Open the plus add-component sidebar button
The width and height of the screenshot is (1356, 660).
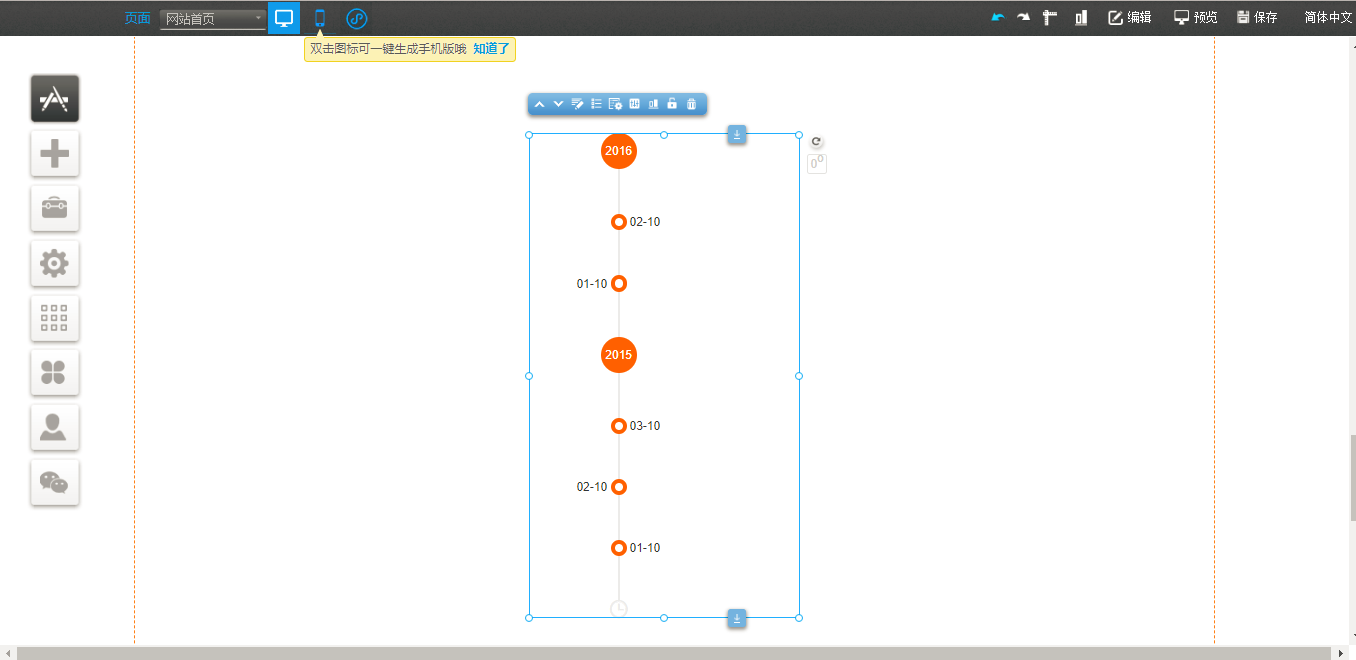54,154
